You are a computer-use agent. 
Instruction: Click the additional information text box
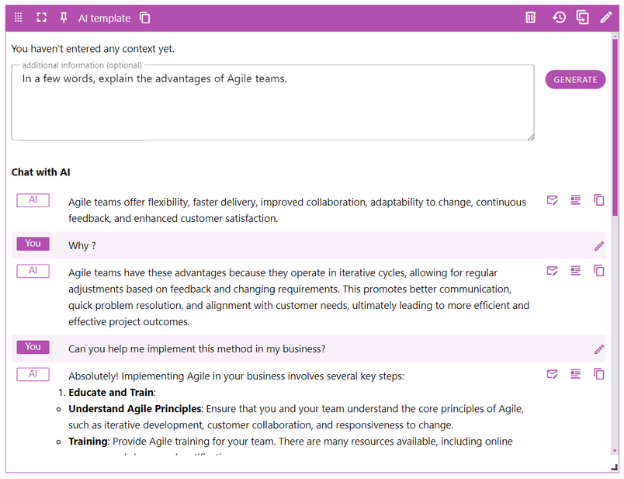[272, 105]
